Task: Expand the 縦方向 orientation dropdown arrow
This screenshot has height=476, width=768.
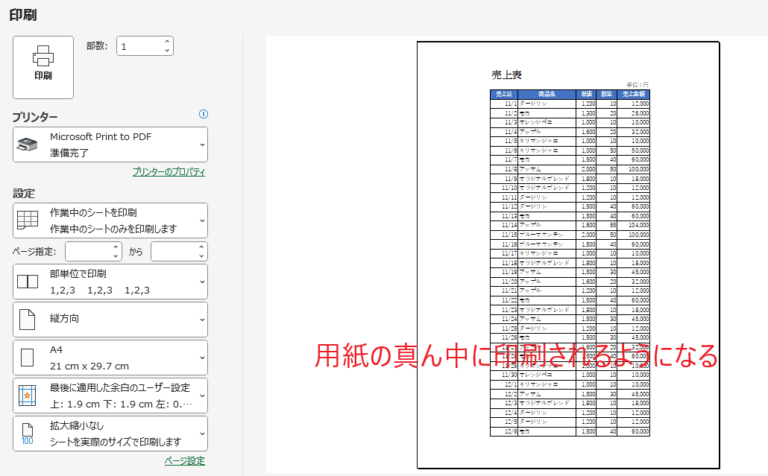Action: (202, 320)
